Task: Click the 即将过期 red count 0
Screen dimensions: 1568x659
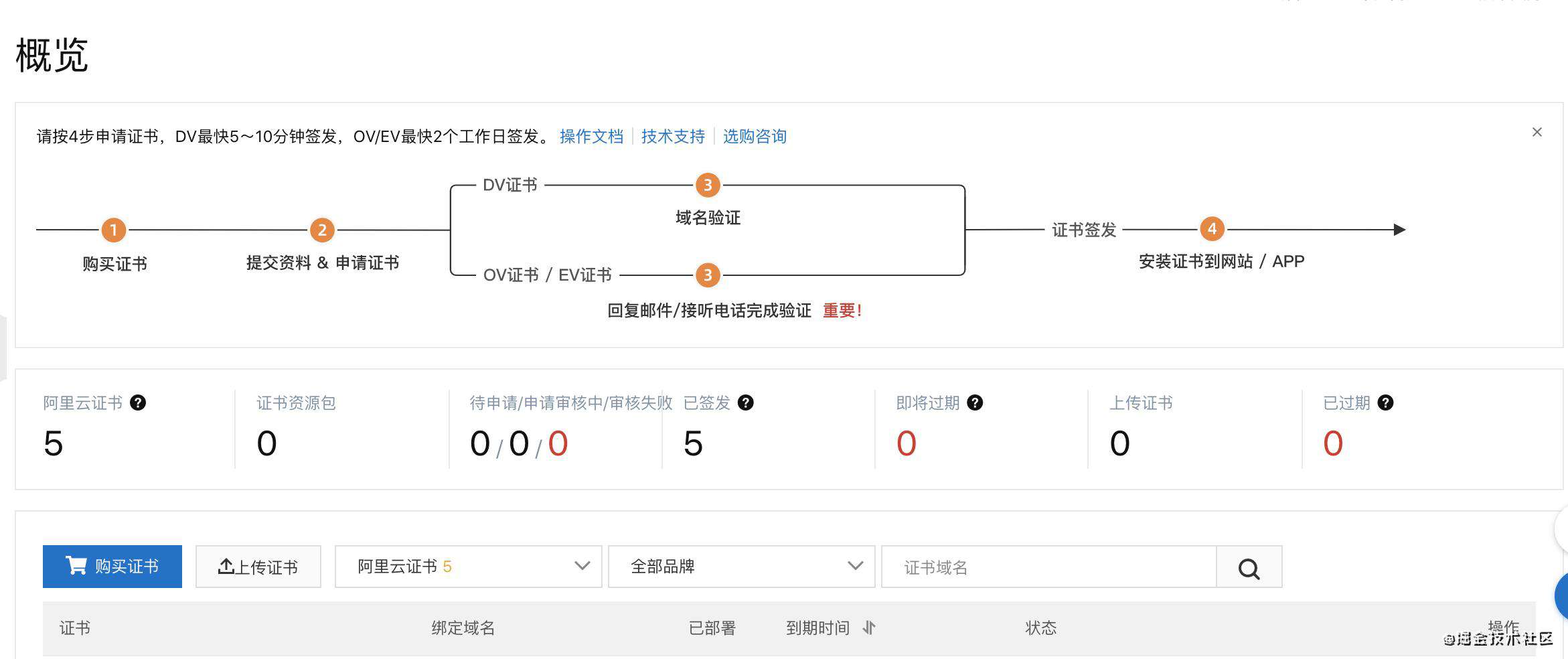Action: click(907, 443)
